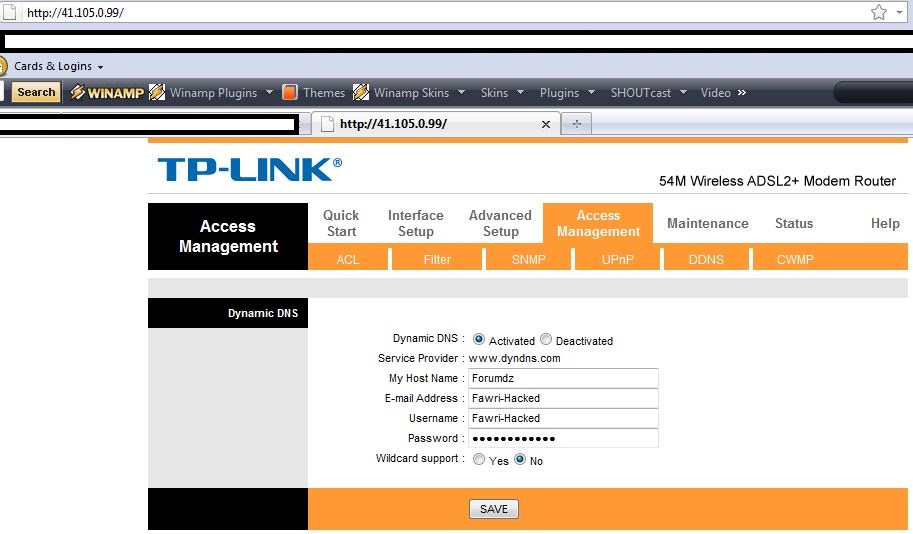Select Wildcard support No option

point(520,459)
